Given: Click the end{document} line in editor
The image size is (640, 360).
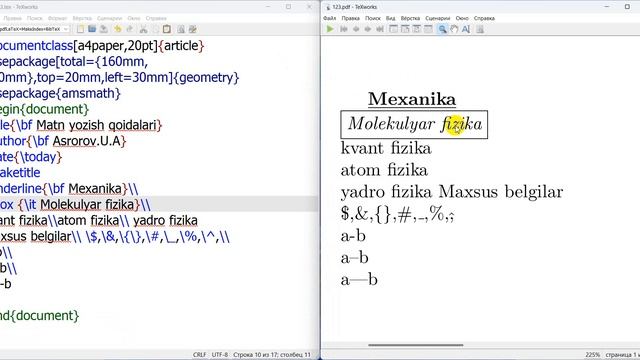Looking at the screenshot, I should point(39,316).
